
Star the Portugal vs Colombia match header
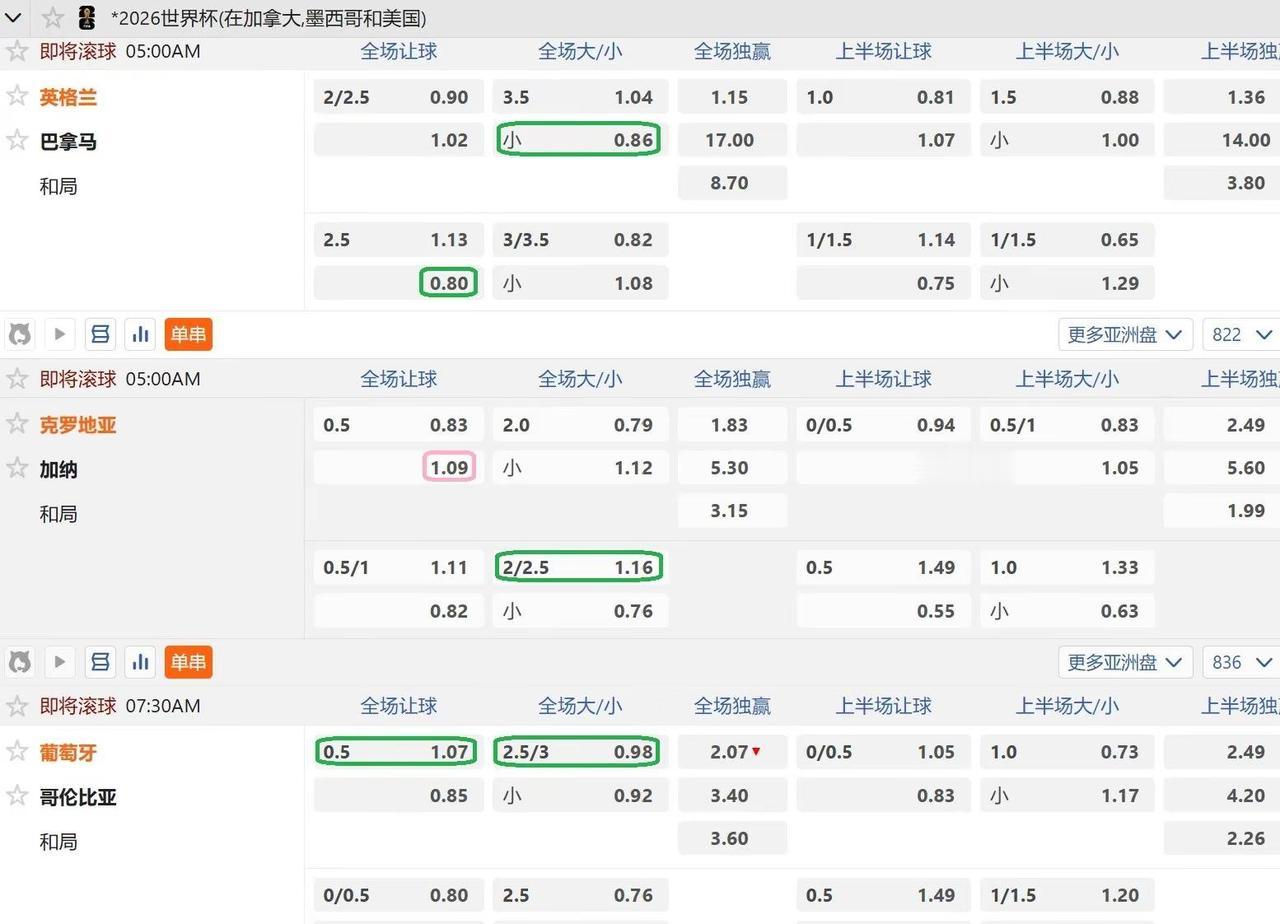click(x=17, y=706)
